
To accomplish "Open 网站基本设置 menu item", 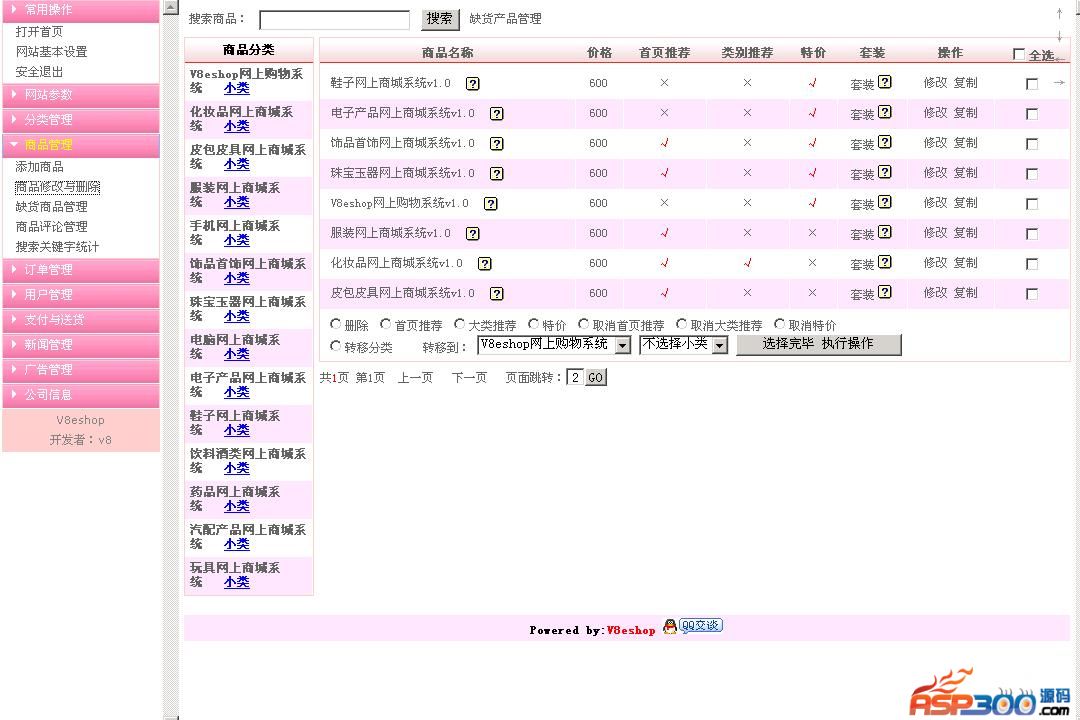I will pos(52,52).
